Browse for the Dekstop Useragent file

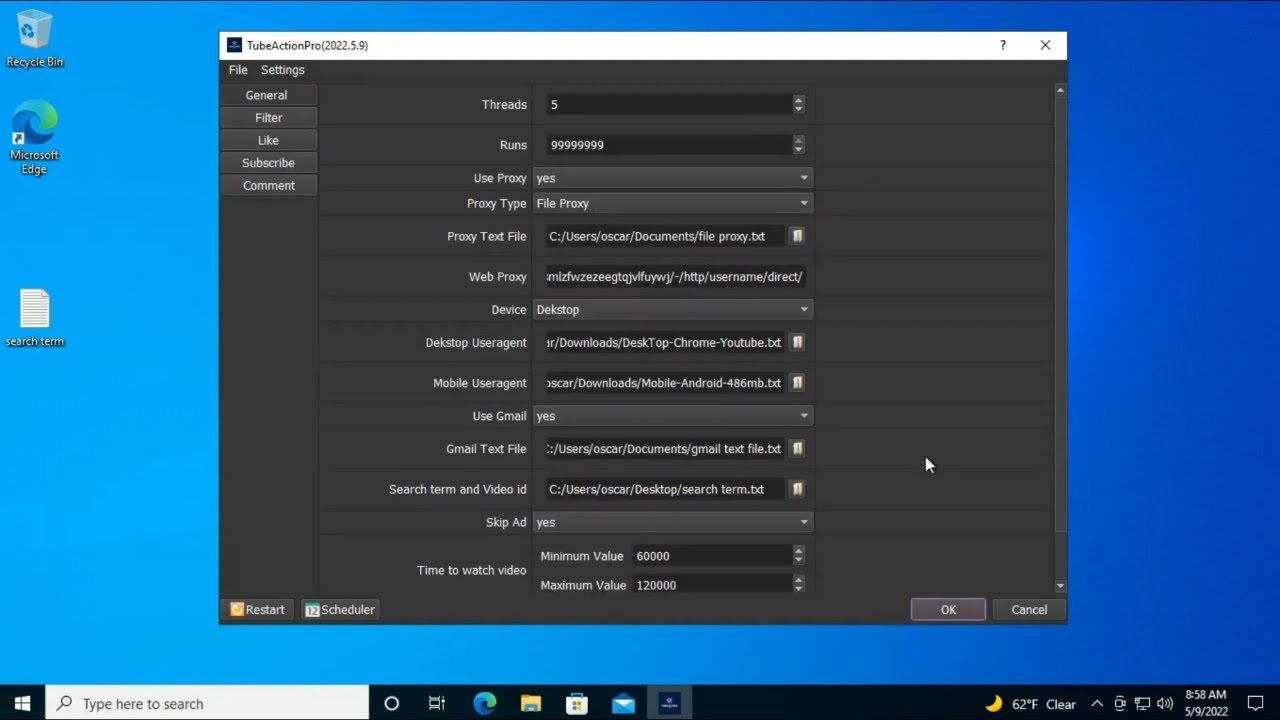coord(797,342)
